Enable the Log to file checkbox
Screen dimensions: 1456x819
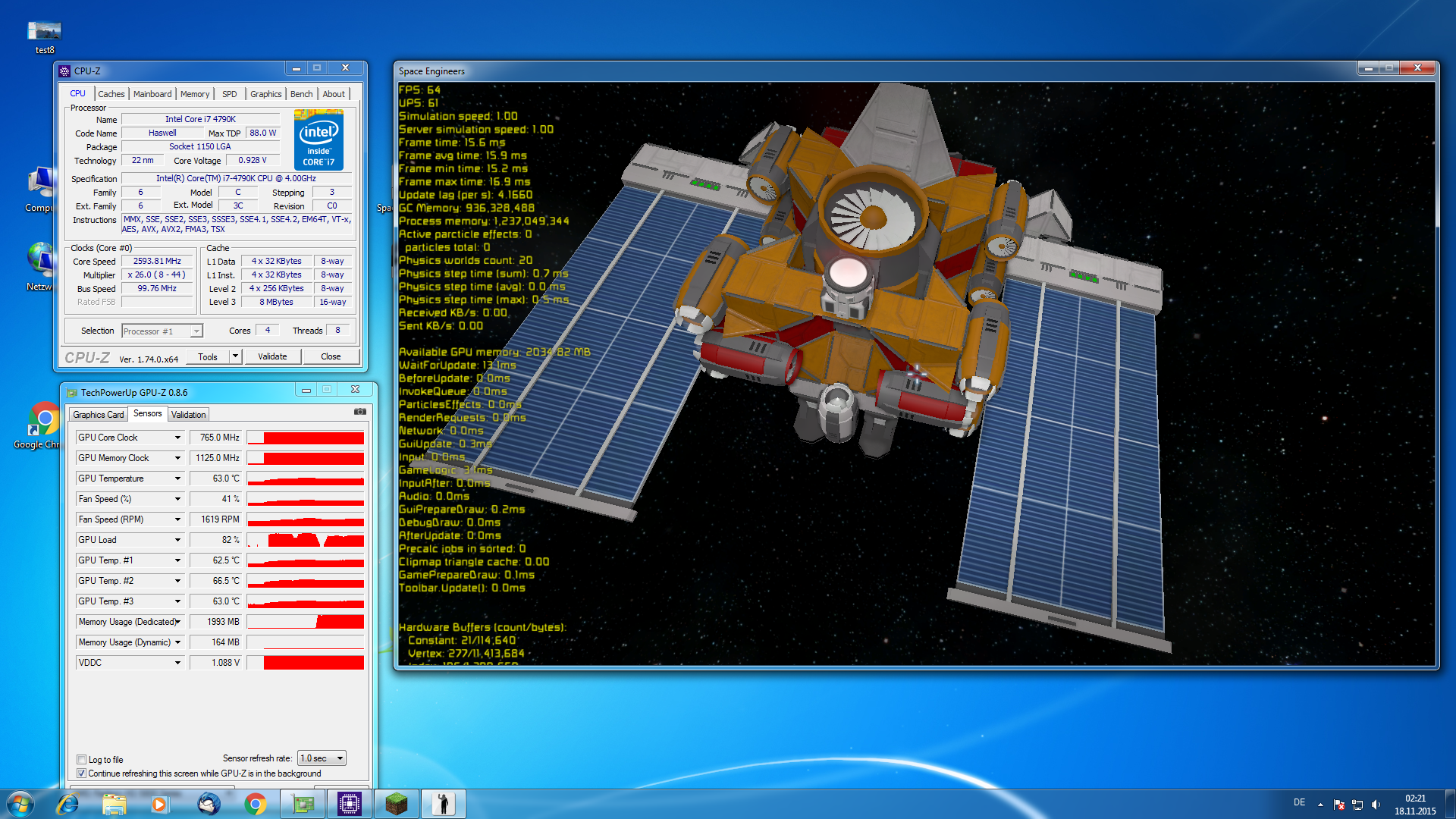(x=81, y=760)
